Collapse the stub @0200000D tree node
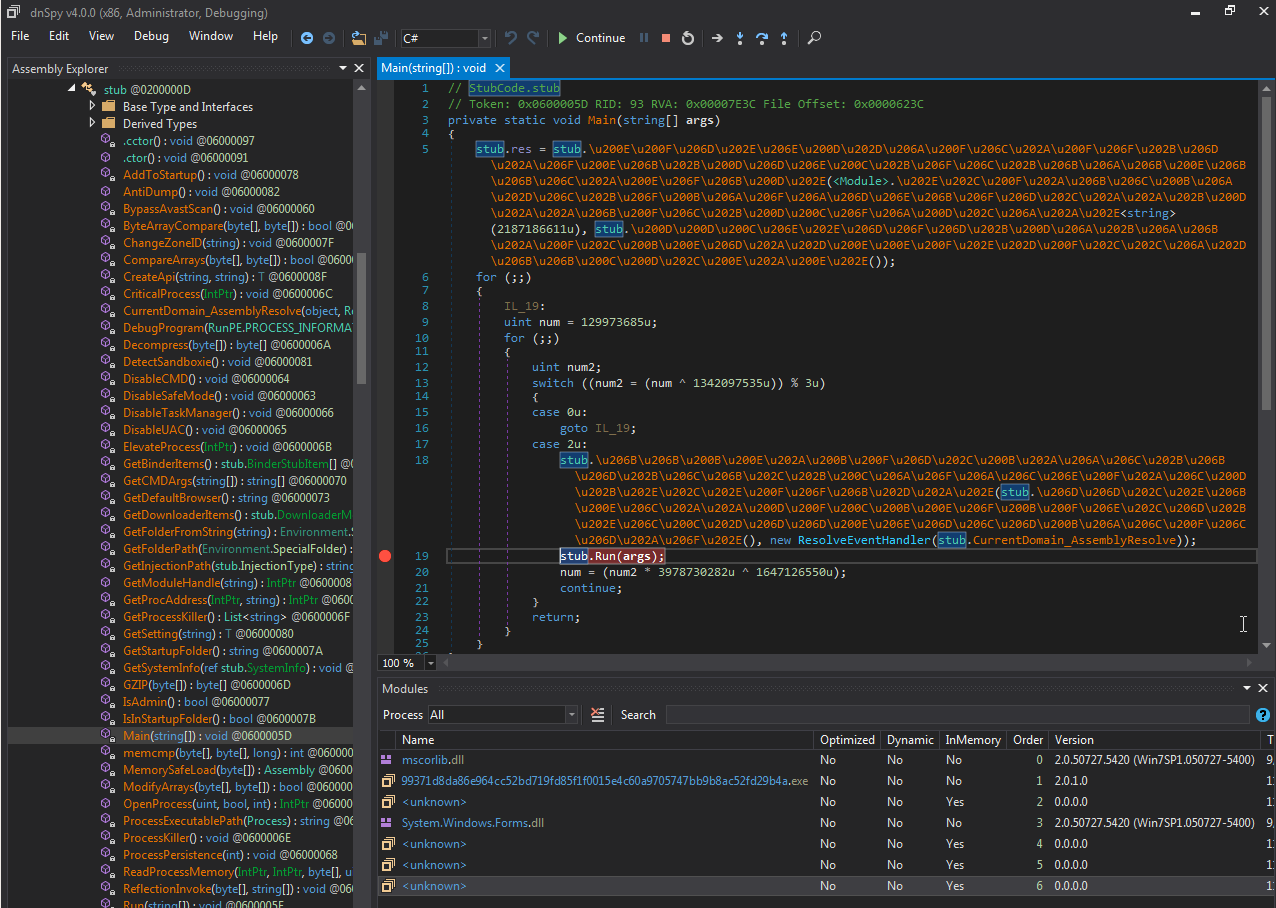Screen dimensions: 1276x908 pos(72,89)
